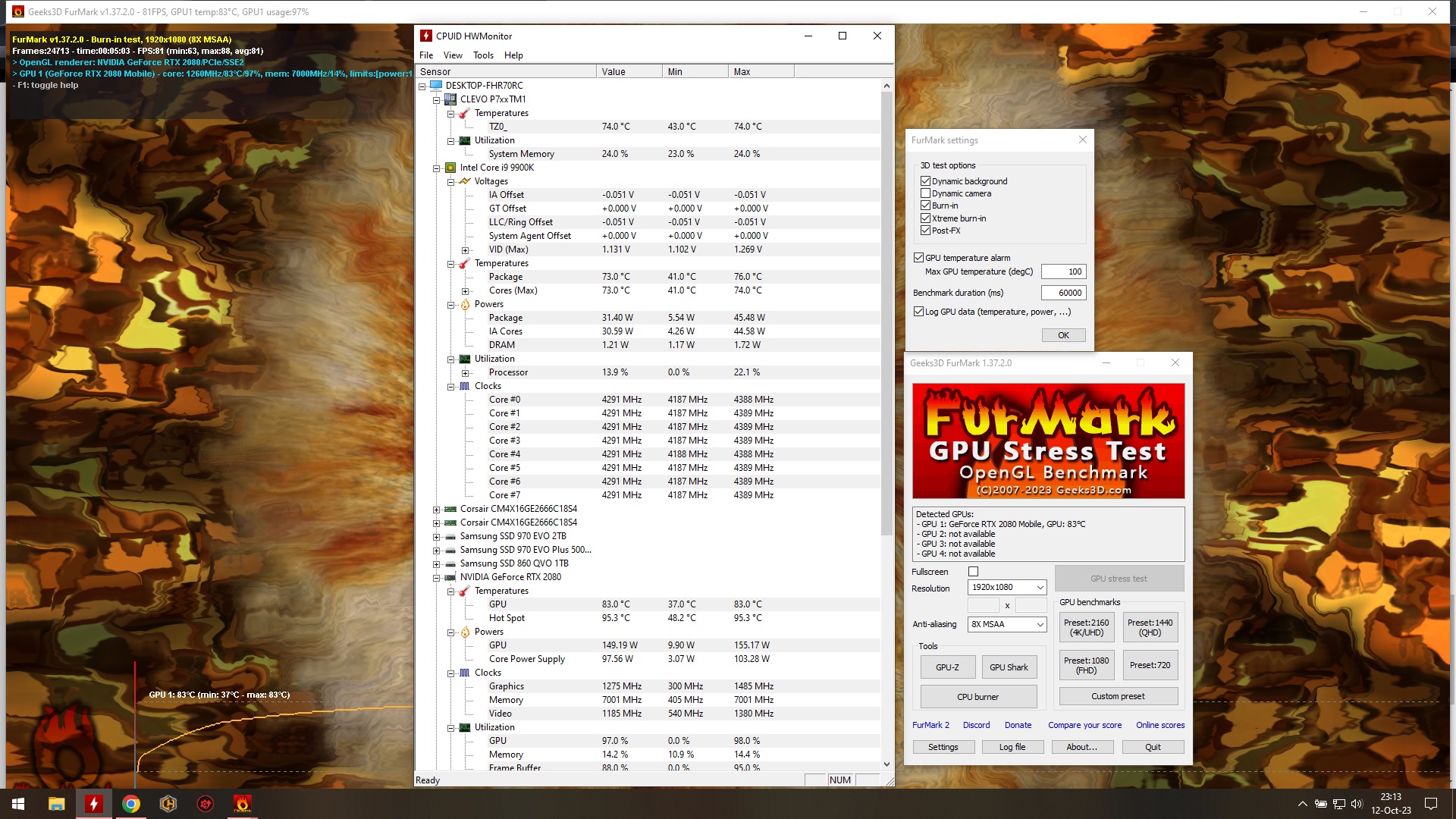Click the hexagonal H icon in taskbar

click(168, 804)
